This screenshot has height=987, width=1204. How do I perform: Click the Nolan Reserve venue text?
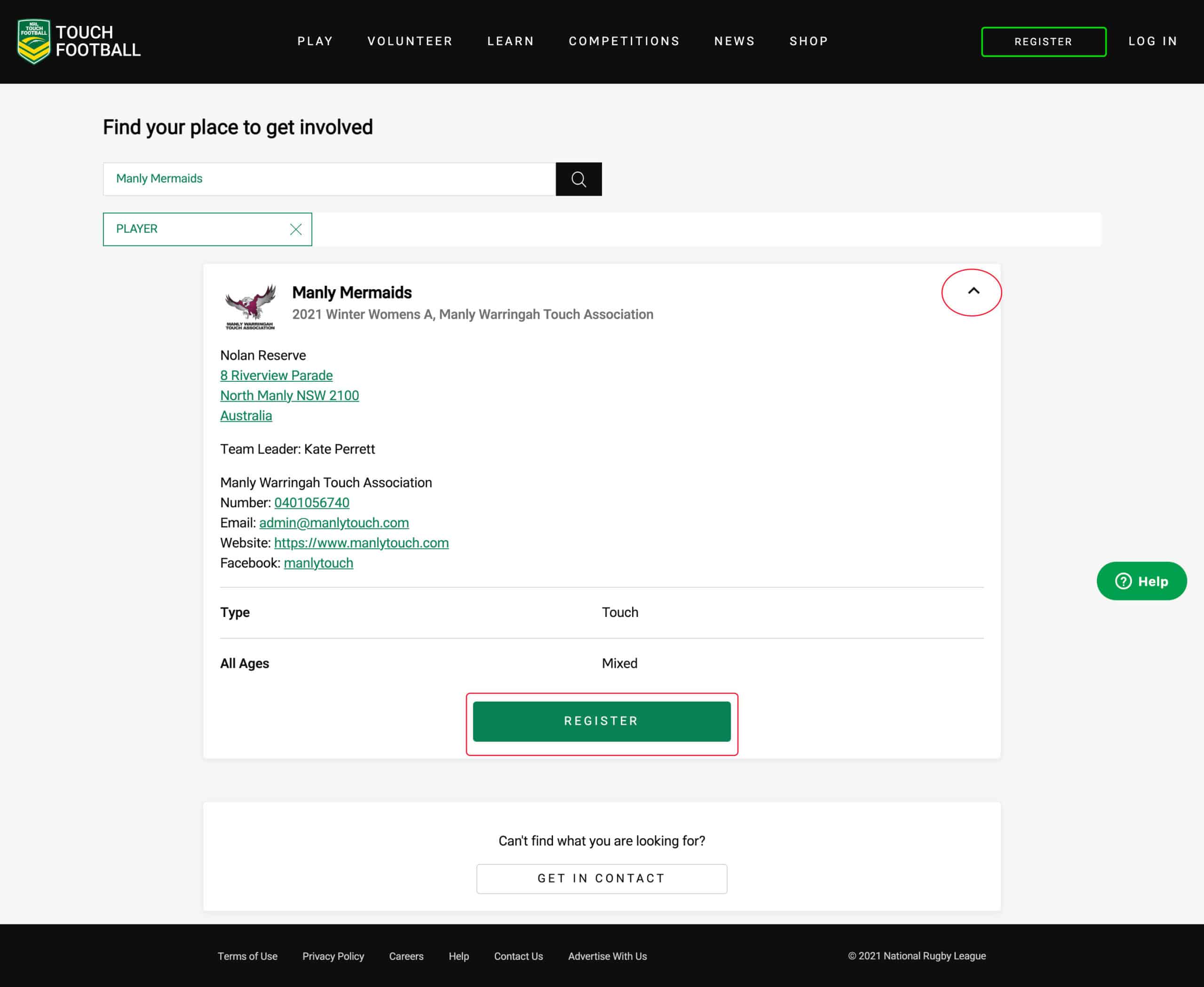tap(263, 355)
